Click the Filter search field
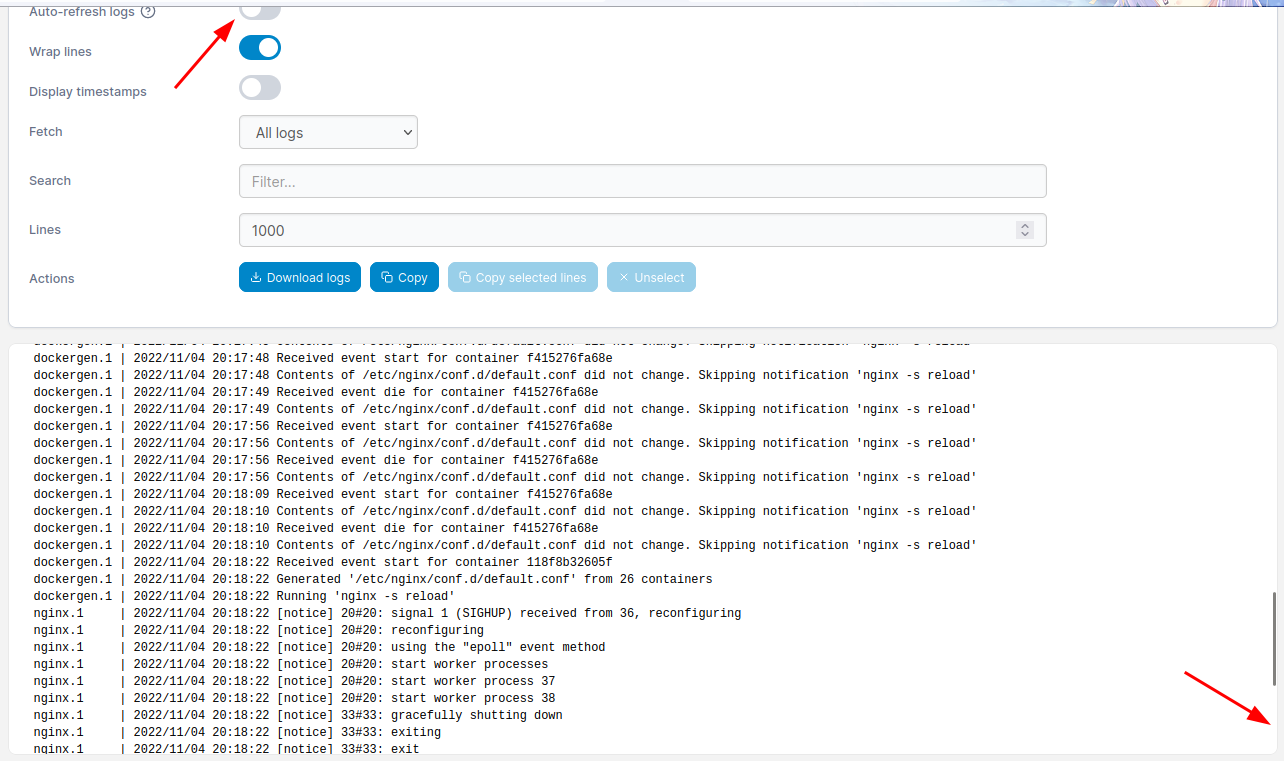The width and height of the screenshot is (1284, 761). tap(642, 180)
